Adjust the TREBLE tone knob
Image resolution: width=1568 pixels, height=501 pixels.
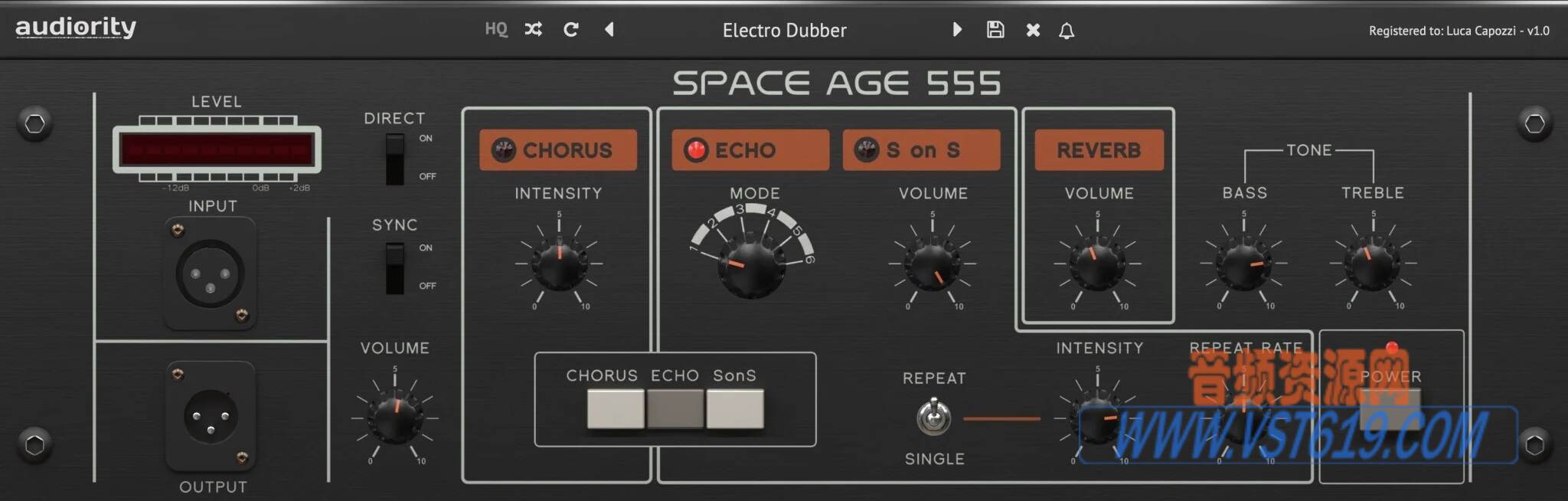tap(1373, 263)
